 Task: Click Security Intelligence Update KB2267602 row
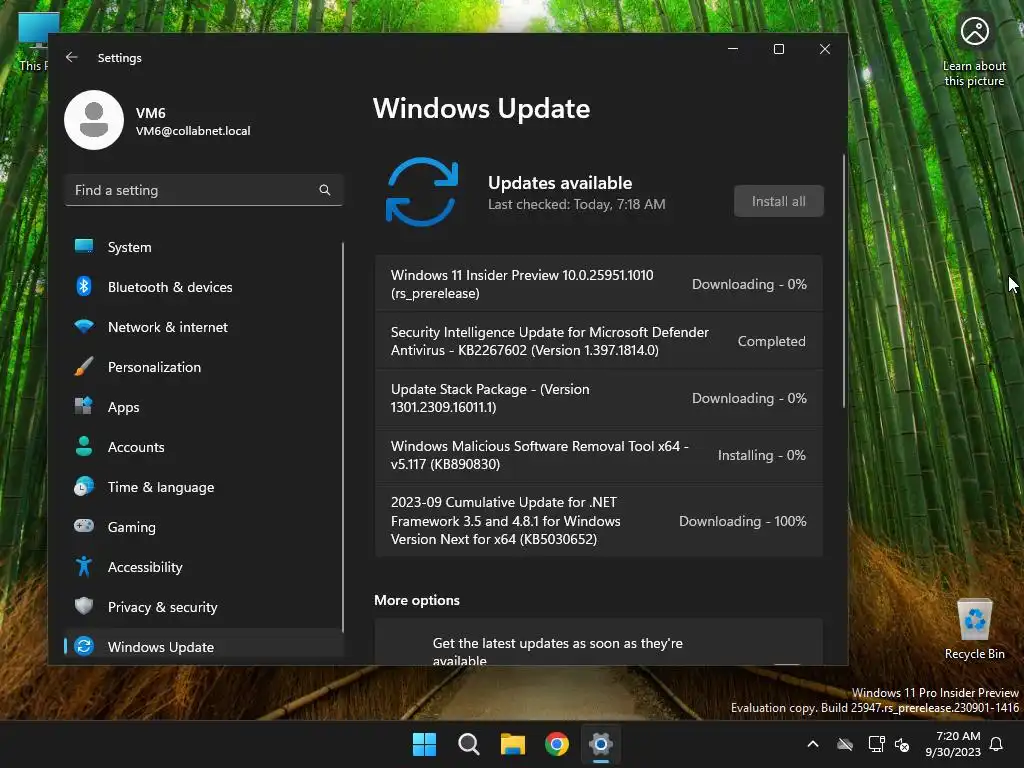(599, 341)
